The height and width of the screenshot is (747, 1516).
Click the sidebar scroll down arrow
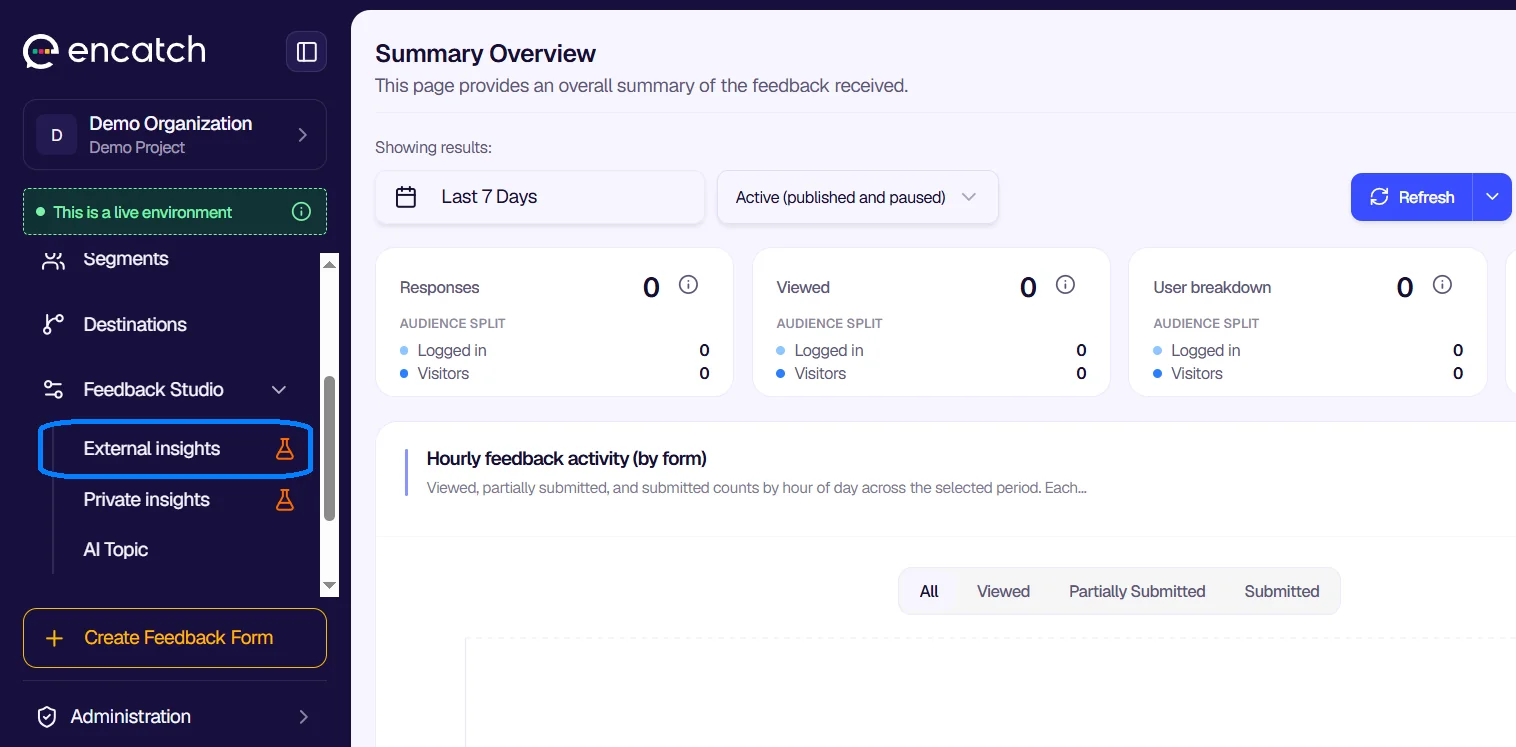click(x=329, y=586)
